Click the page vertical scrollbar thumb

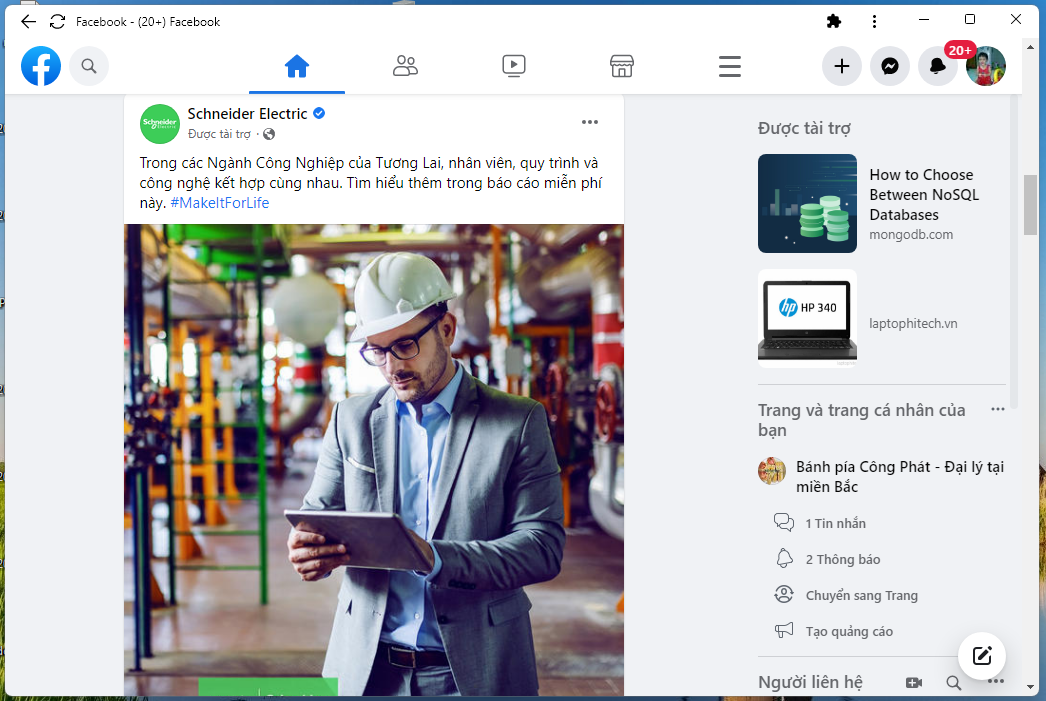coord(1030,205)
